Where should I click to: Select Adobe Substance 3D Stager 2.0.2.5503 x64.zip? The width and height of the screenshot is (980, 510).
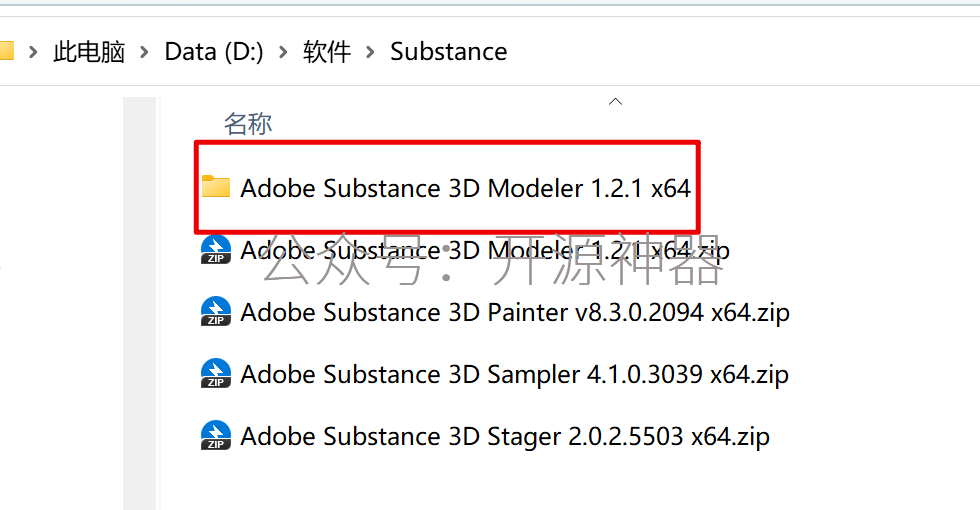(x=505, y=436)
